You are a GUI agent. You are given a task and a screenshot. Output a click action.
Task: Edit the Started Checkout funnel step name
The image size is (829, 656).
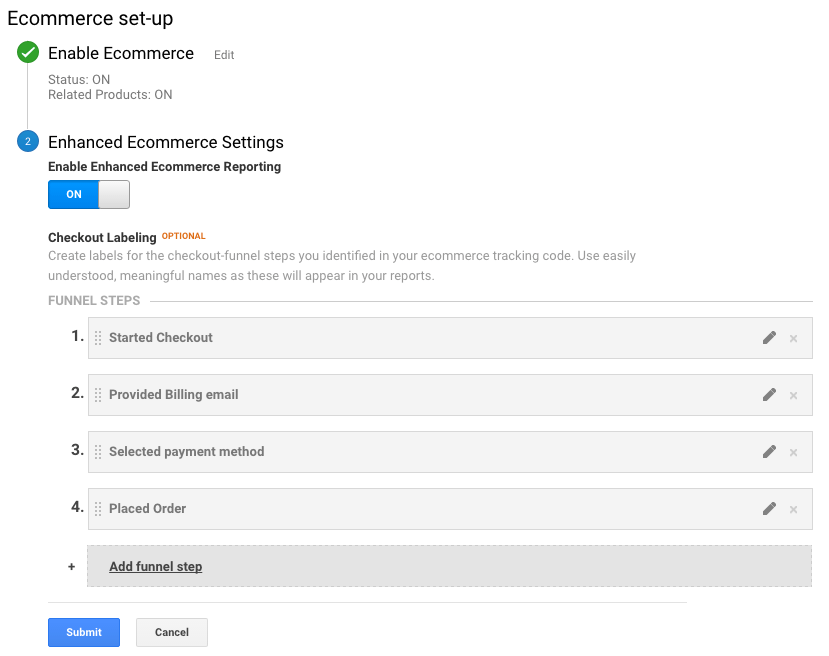point(769,338)
